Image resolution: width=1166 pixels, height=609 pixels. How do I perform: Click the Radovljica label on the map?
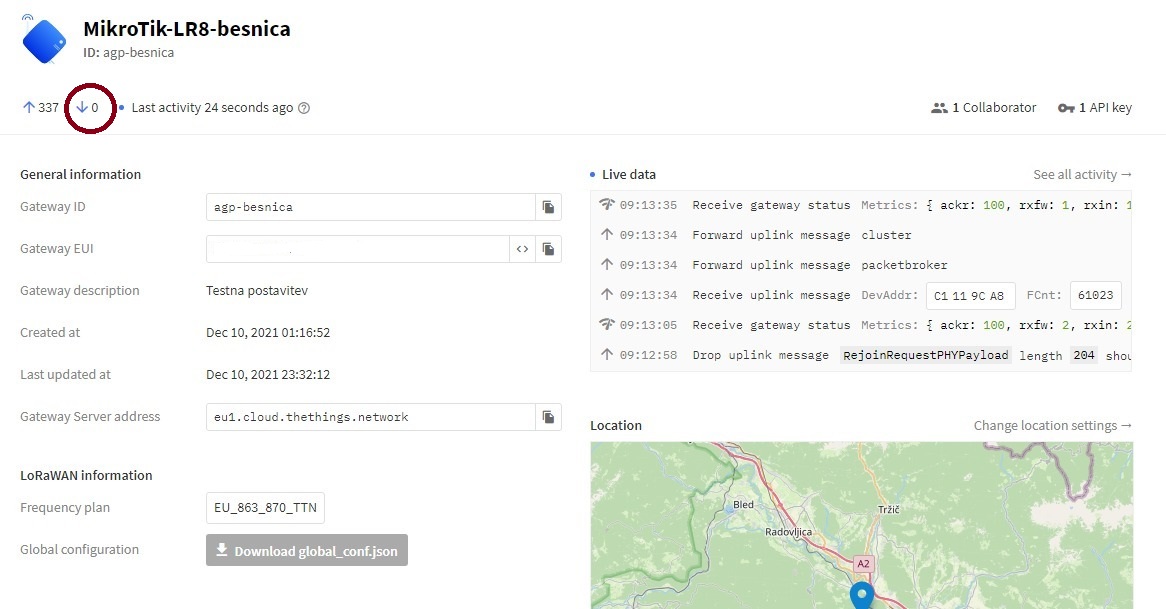point(788,532)
